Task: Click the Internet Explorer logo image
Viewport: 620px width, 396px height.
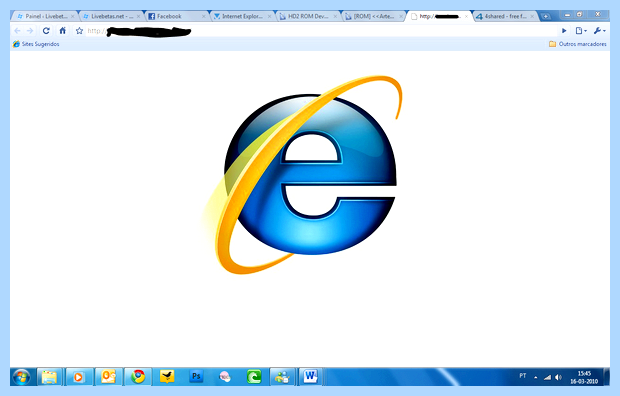Action: click(302, 174)
